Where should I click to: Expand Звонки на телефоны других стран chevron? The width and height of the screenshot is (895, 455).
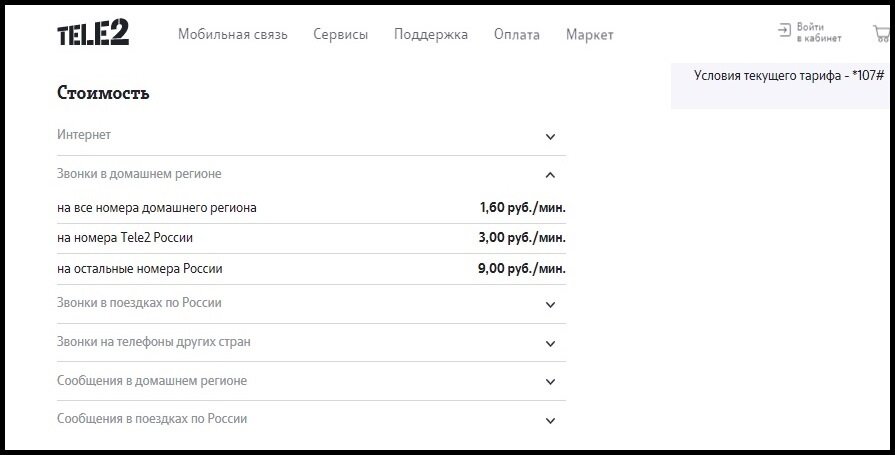point(550,344)
